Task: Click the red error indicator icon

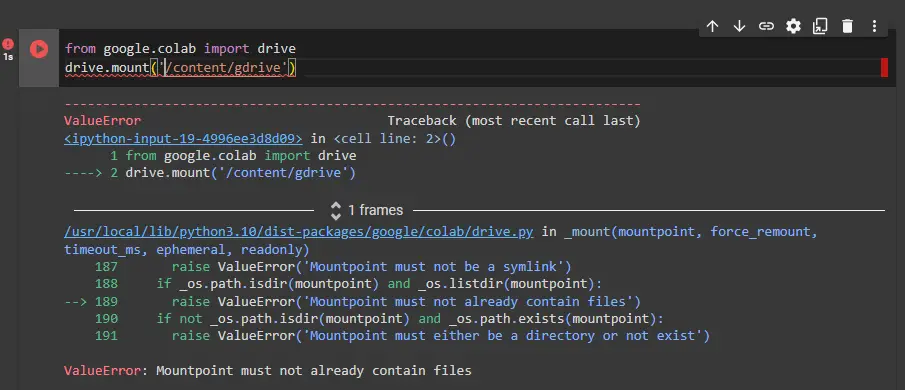Action: pyautogui.click(x=8, y=44)
